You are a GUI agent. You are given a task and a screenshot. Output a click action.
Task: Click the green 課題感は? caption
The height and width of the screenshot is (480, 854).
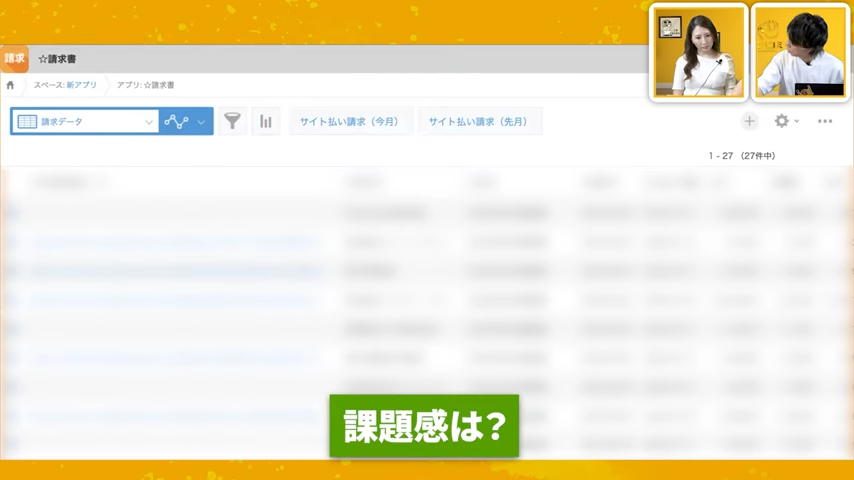[x=424, y=426]
